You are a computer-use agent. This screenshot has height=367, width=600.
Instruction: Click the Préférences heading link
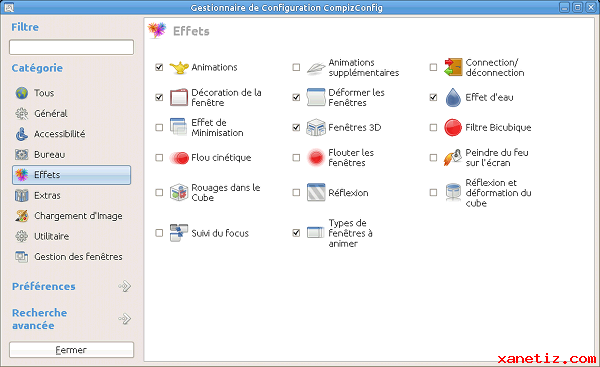click(44, 286)
